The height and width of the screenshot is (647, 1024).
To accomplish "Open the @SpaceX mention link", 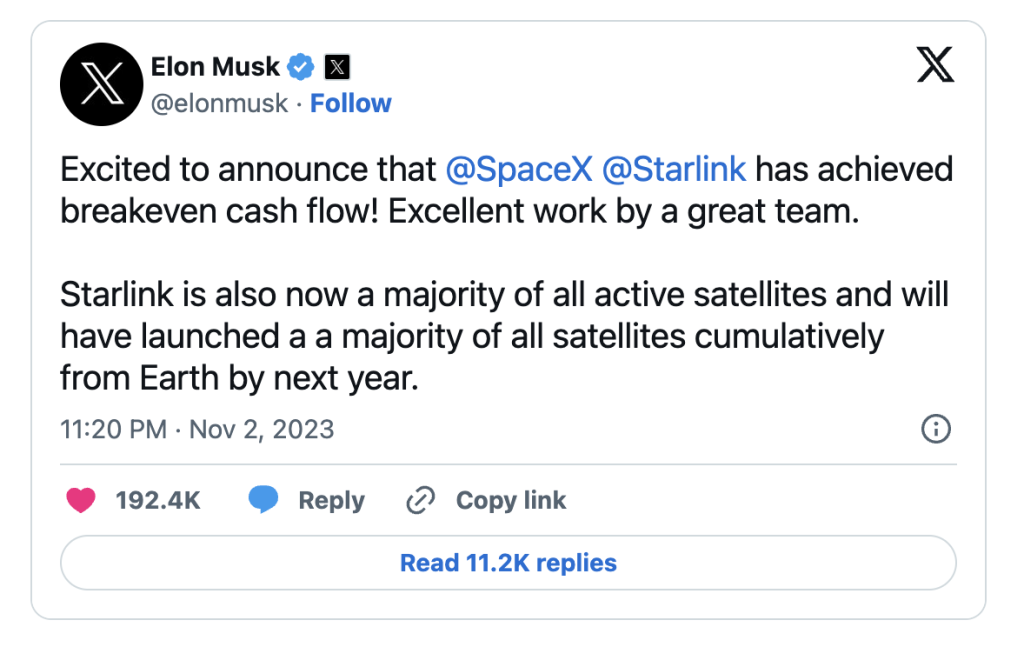I will [519, 170].
